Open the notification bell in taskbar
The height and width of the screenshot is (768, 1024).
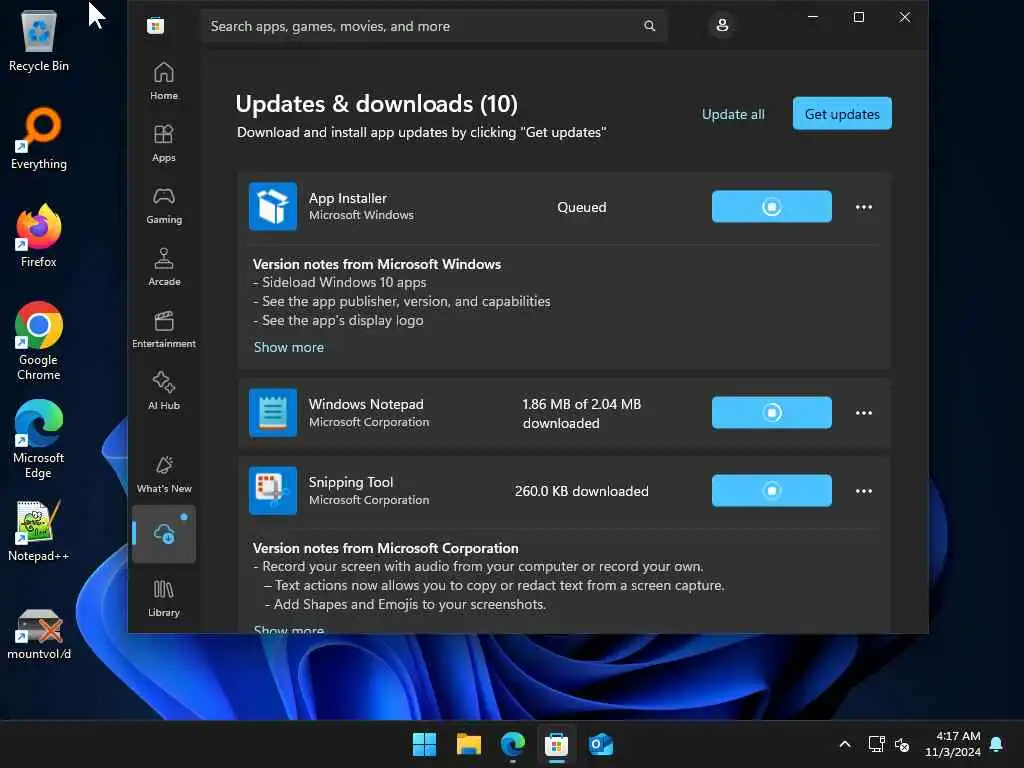(x=997, y=744)
